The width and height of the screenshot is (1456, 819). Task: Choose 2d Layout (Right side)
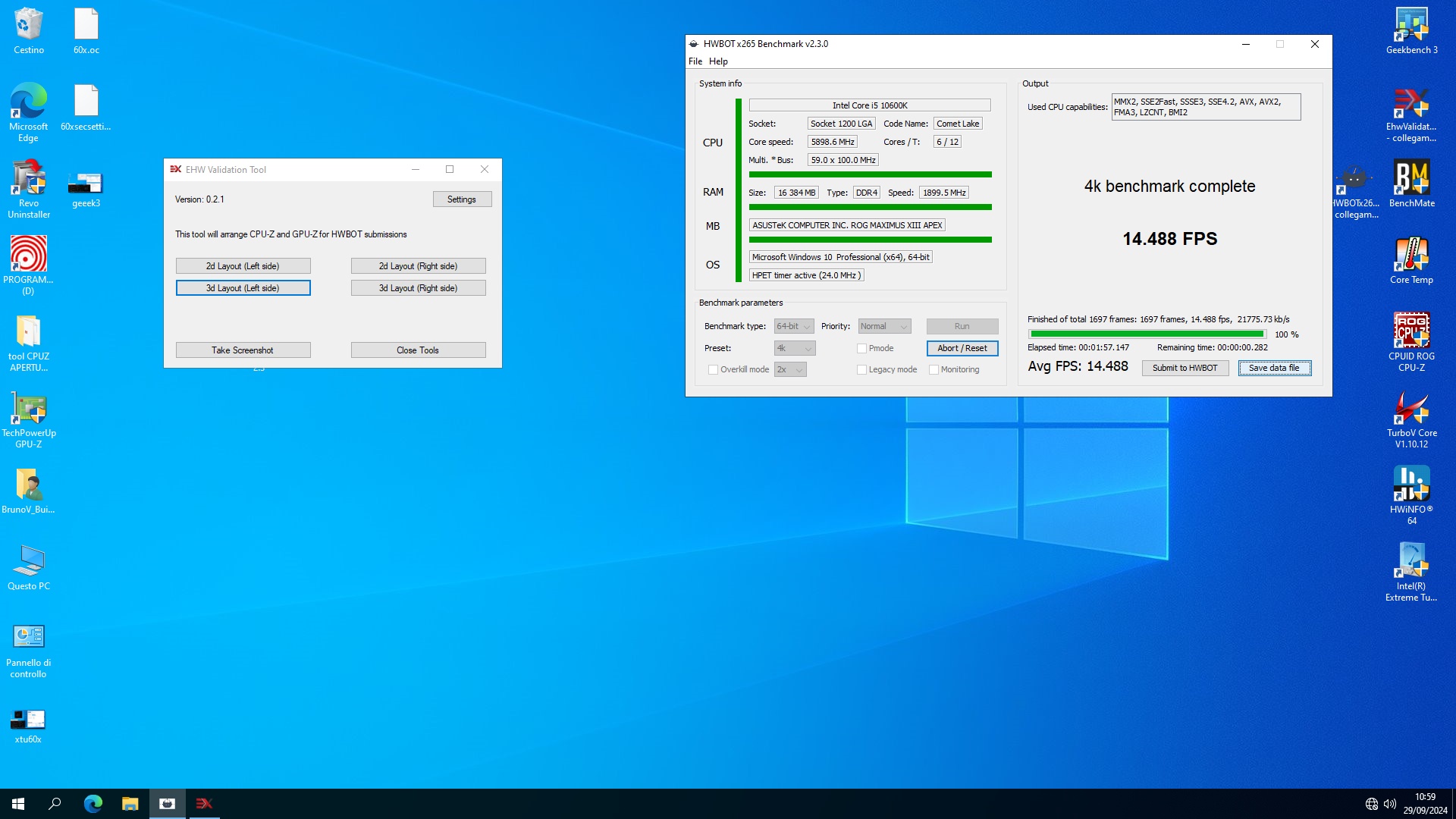[418, 266]
